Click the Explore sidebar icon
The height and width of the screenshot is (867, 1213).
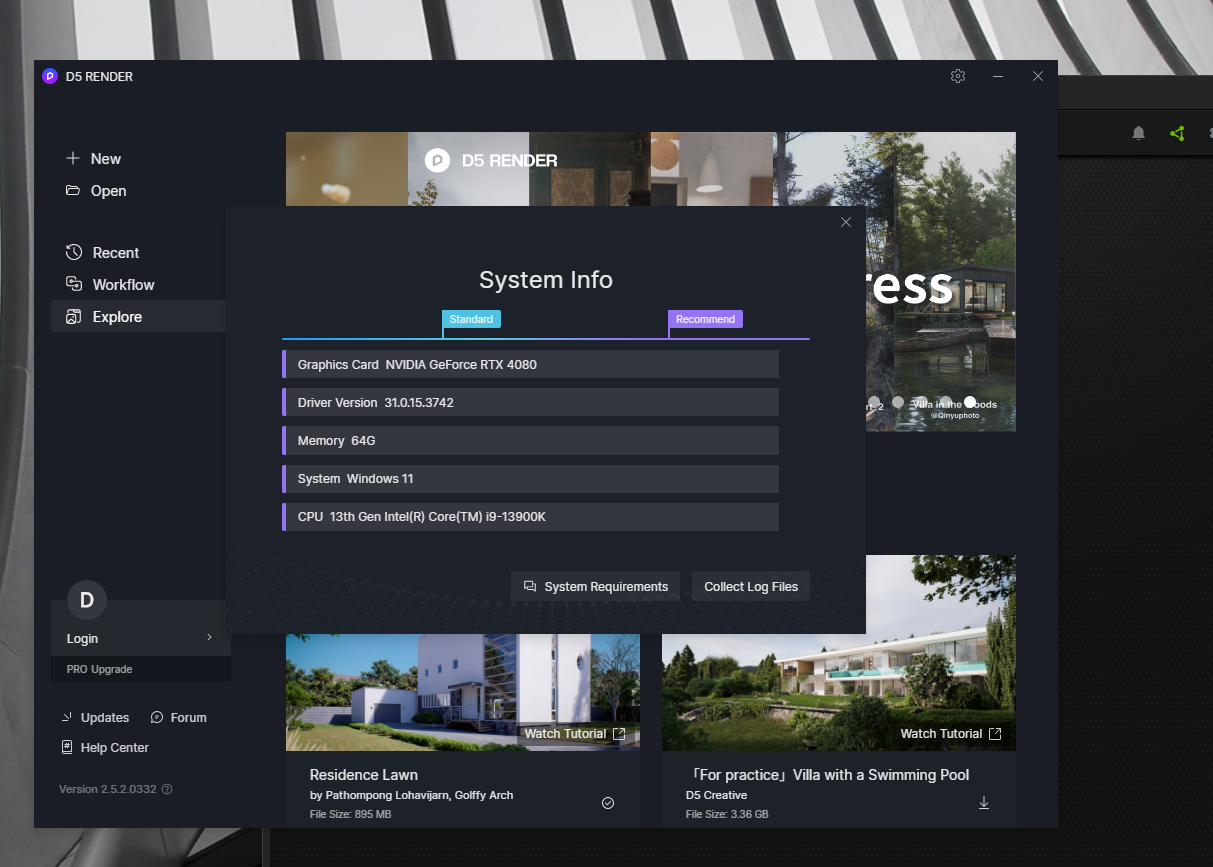click(x=73, y=316)
